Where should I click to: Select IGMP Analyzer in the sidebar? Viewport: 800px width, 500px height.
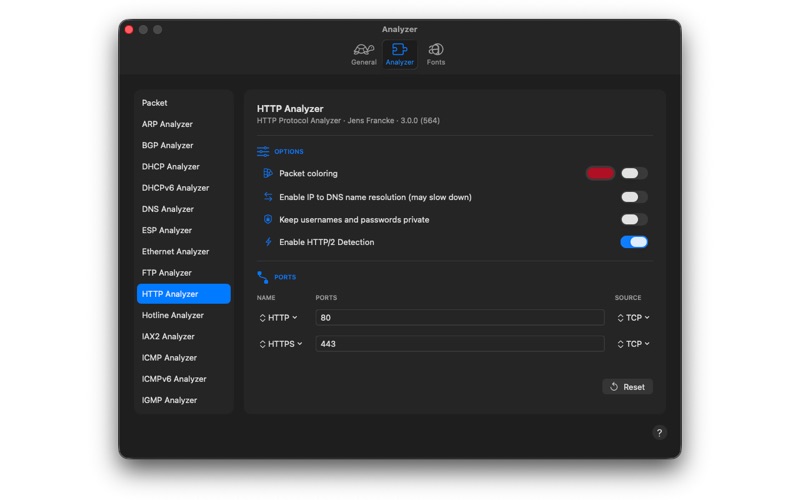click(184, 401)
